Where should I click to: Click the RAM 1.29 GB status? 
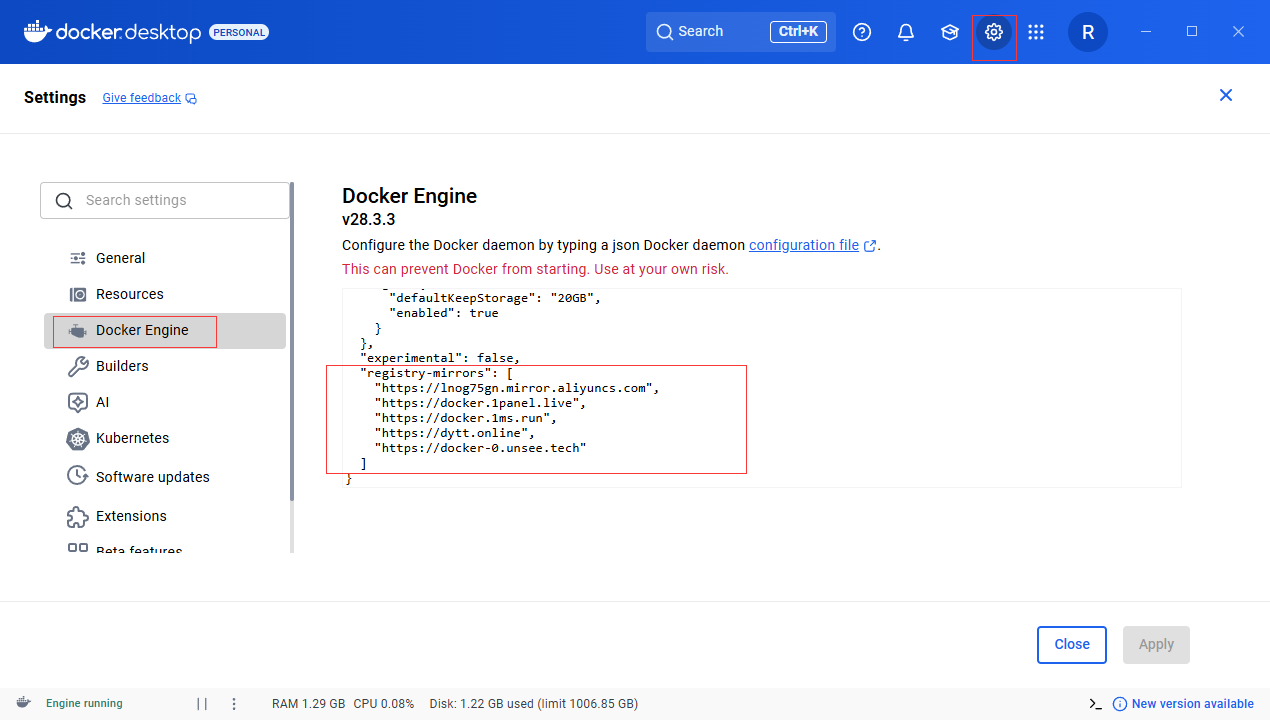click(309, 704)
